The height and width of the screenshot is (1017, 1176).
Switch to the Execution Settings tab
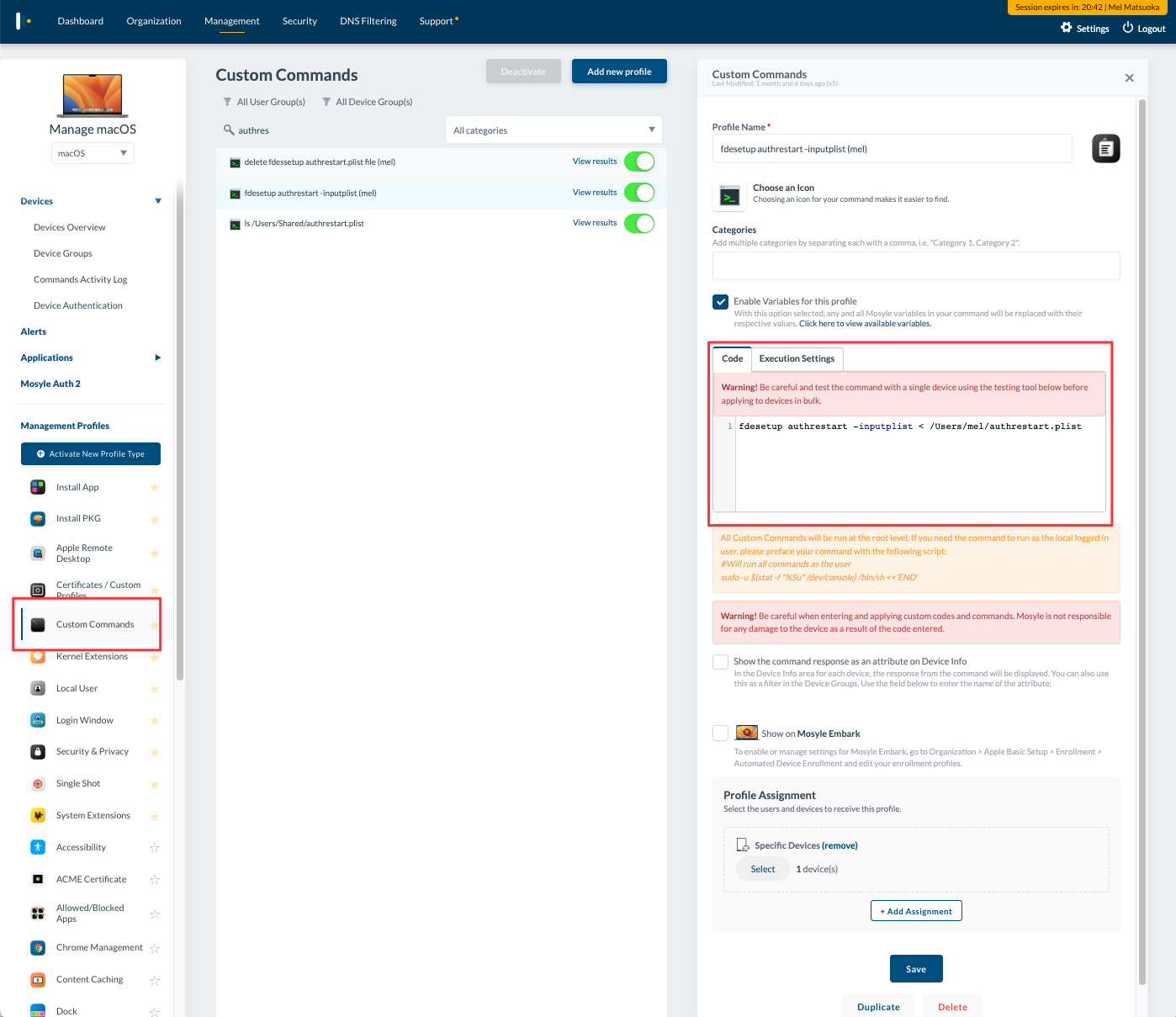(x=797, y=358)
